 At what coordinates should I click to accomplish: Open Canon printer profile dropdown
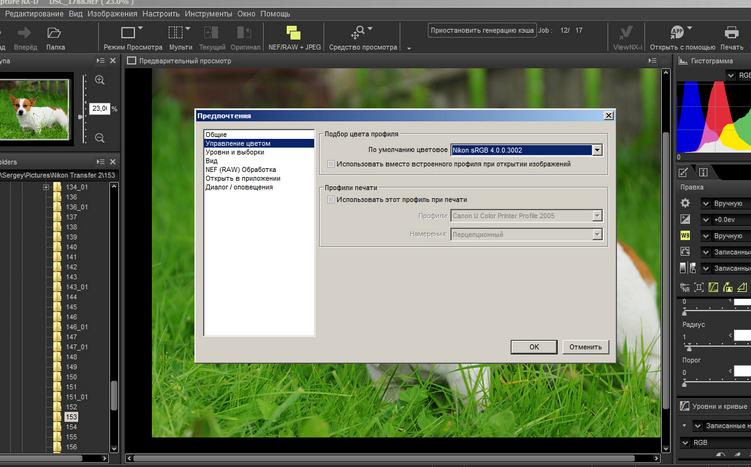(597, 216)
